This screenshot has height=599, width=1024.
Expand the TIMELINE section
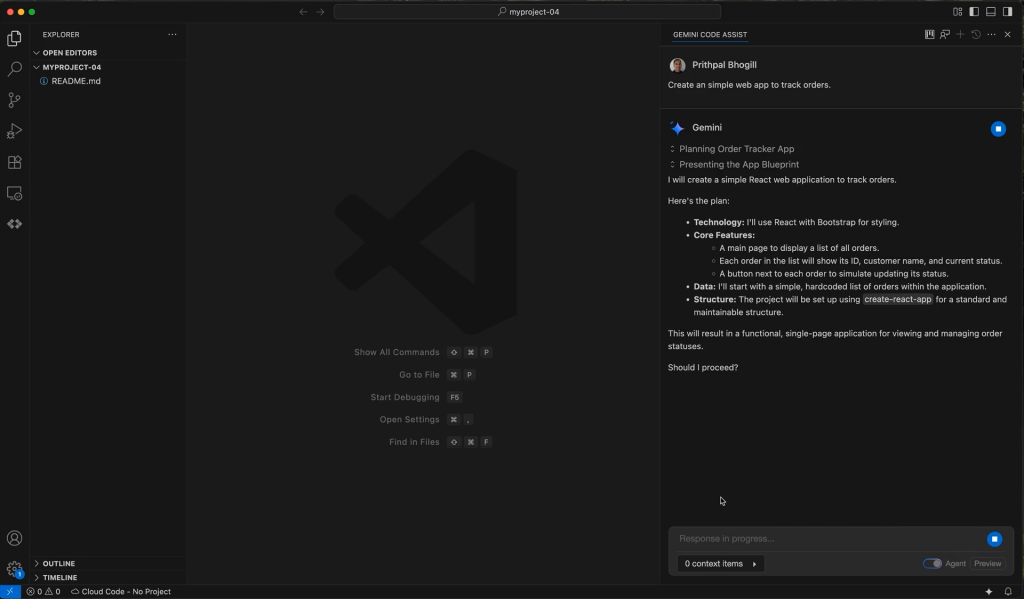[56, 577]
